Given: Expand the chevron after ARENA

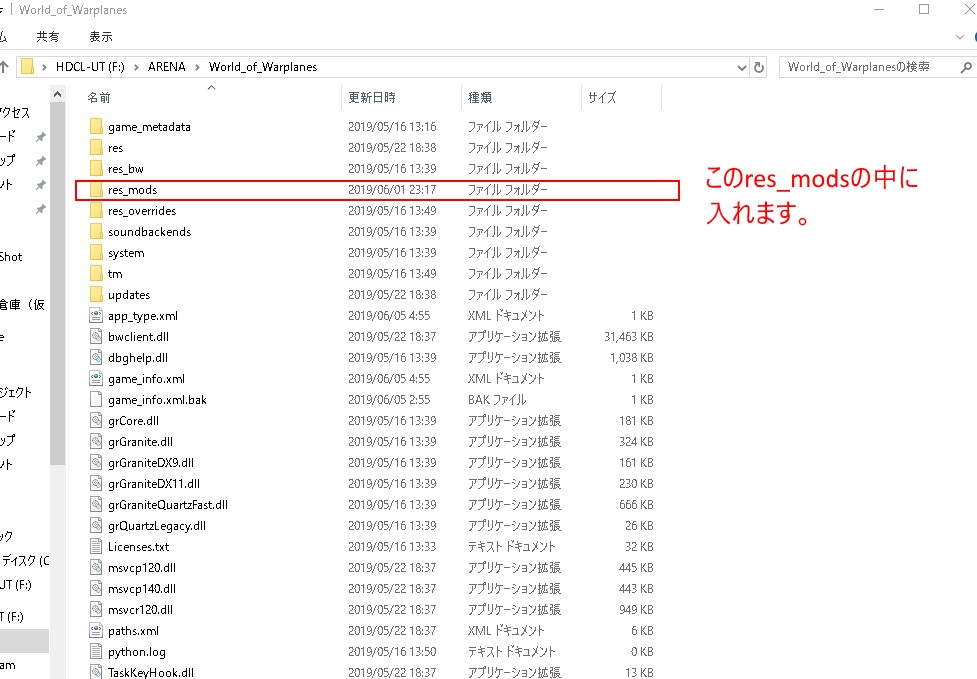Looking at the screenshot, I should click(x=197, y=67).
